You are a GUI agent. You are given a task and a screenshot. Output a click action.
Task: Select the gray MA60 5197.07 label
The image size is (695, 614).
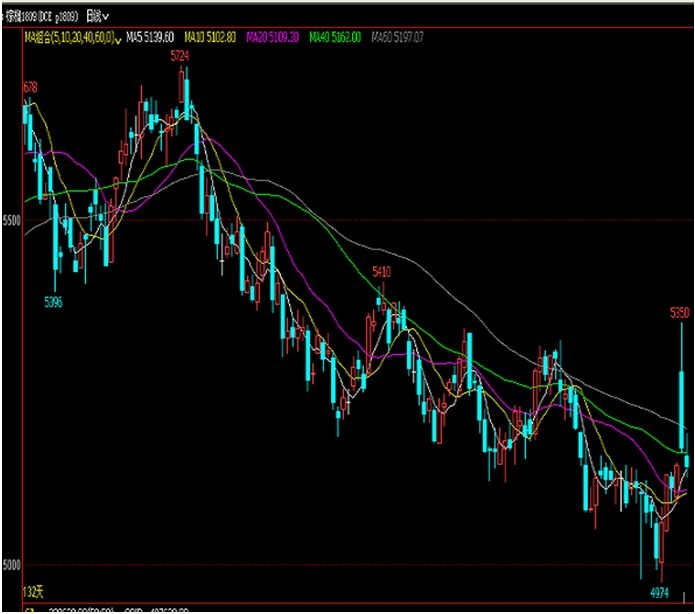coord(398,37)
